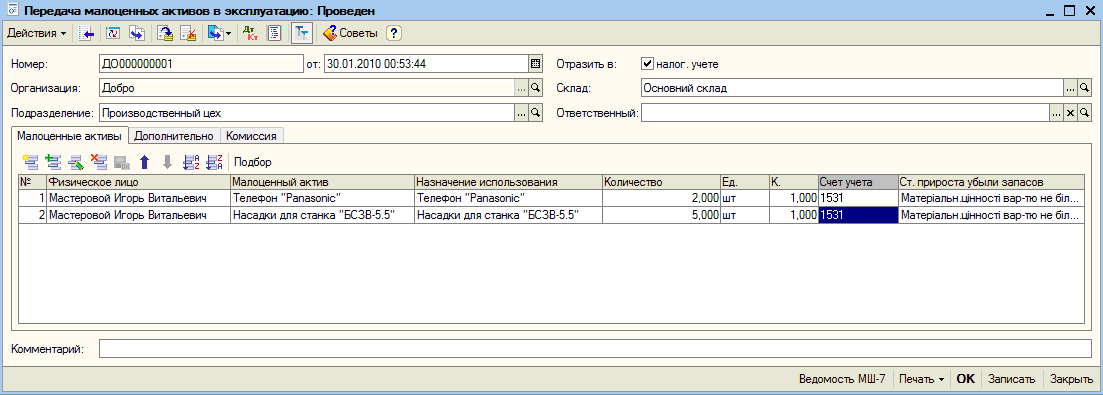Screen dimensions: 1103x395
Task: Clear Ответственный field with X button
Action: click(1070, 112)
